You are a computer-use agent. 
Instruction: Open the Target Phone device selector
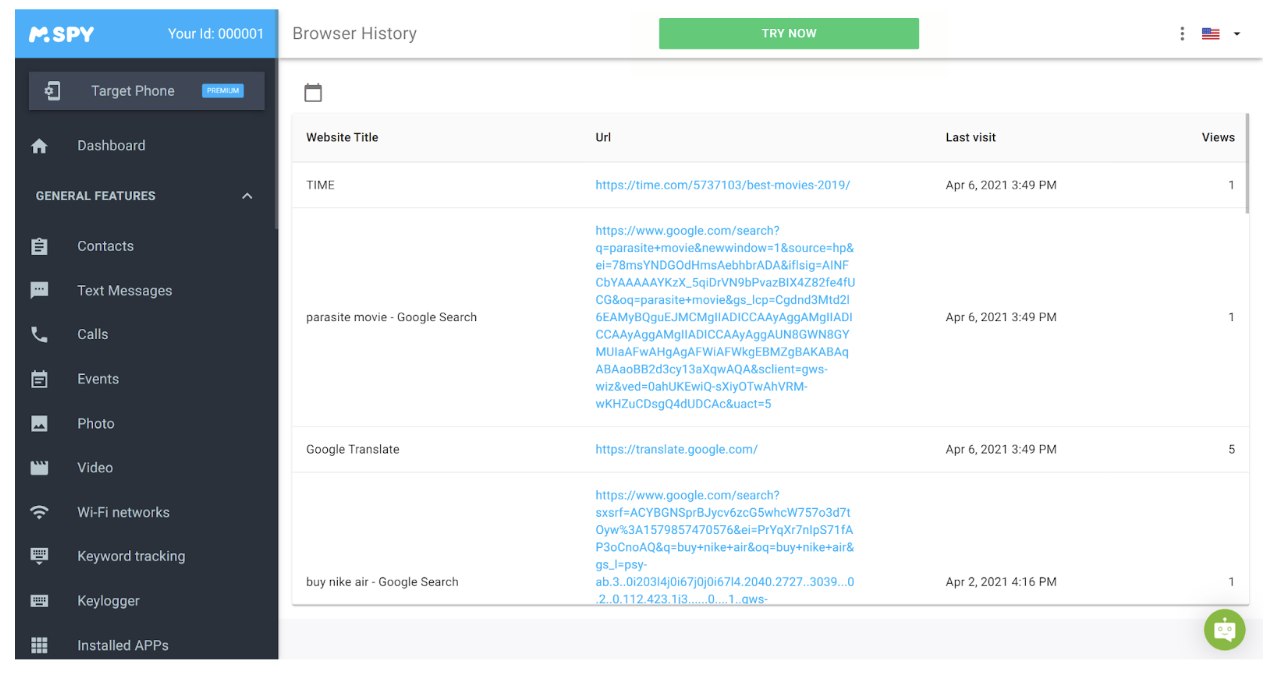pyautogui.click(x=147, y=91)
